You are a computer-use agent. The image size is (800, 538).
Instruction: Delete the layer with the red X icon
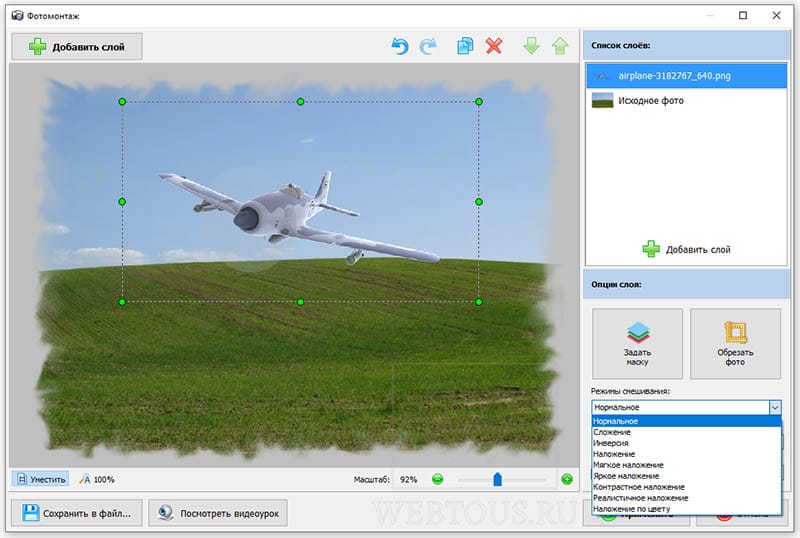[x=494, y=46]
